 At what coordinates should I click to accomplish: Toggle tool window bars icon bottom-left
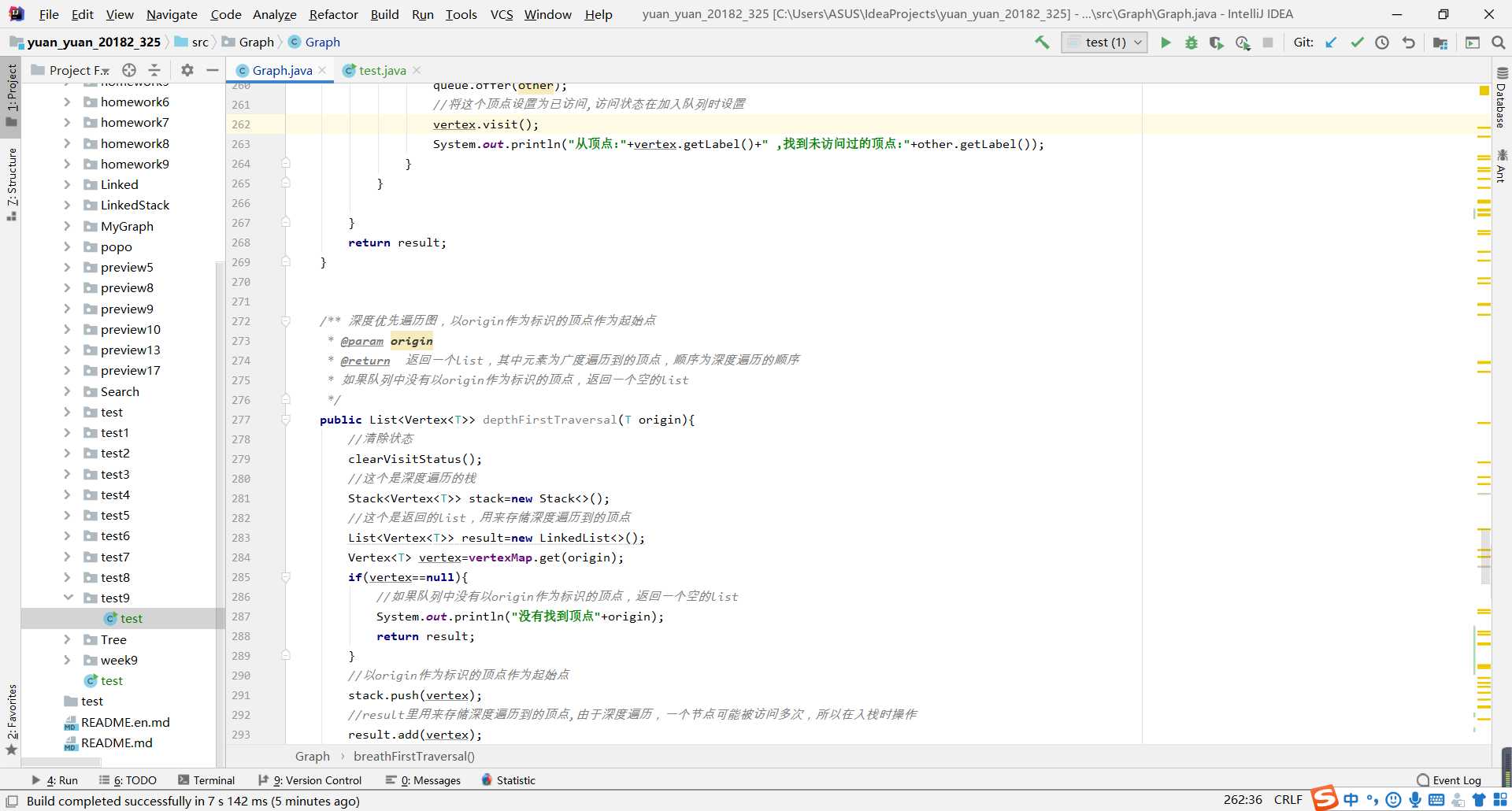click(x=12, y=801)
